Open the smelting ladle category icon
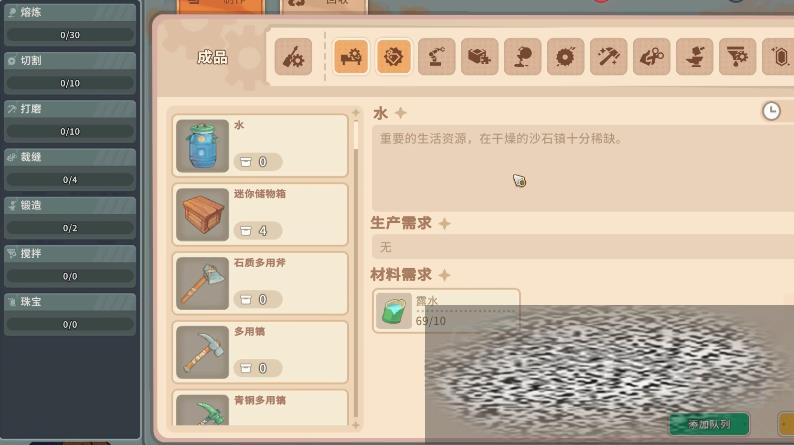This screenshot has width=794, height=445. click(523, 57)
